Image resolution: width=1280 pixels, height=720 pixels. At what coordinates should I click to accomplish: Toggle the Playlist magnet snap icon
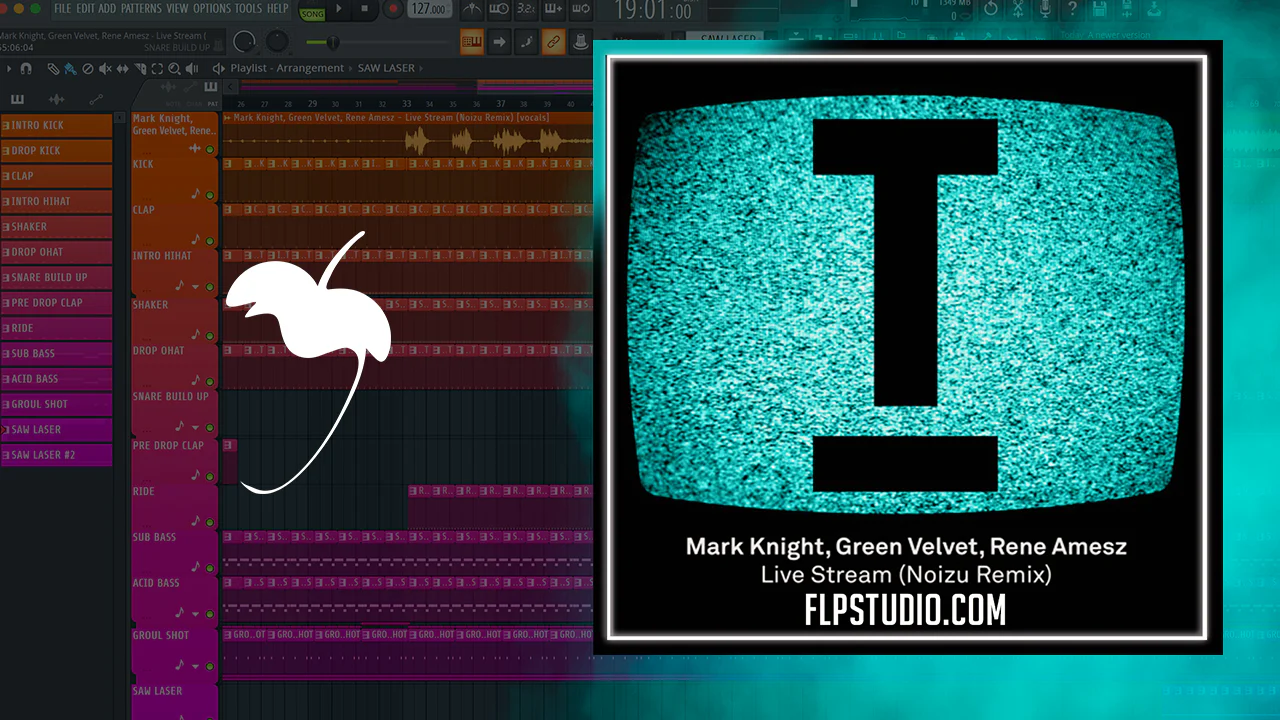[26, 69]
